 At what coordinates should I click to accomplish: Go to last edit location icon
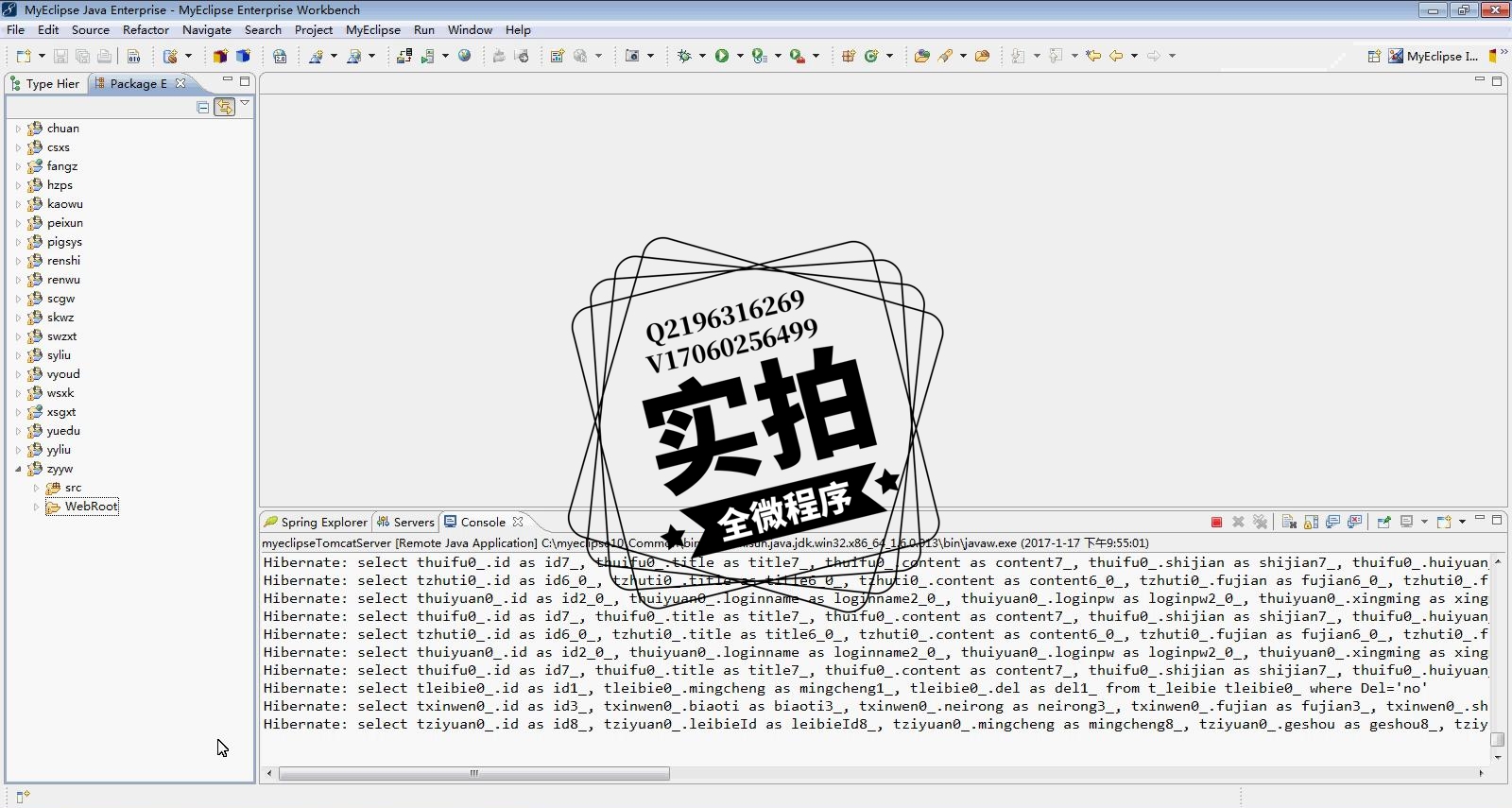click(1093, 56)
